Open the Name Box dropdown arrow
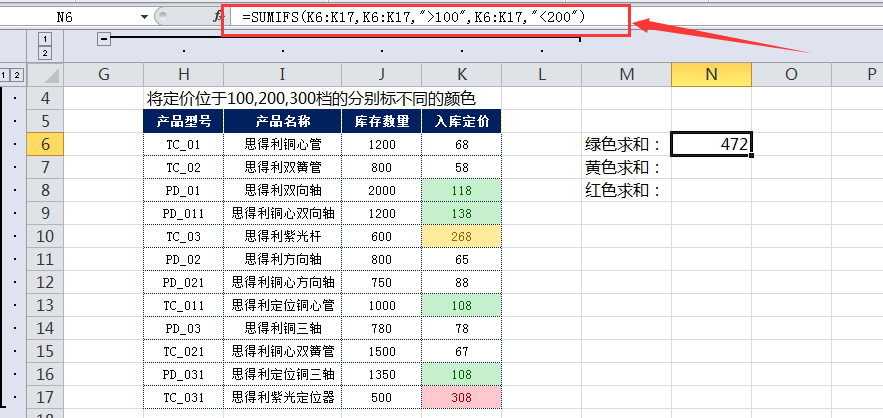The height and width of the screenshot is (418, 883). pos(144,17)
